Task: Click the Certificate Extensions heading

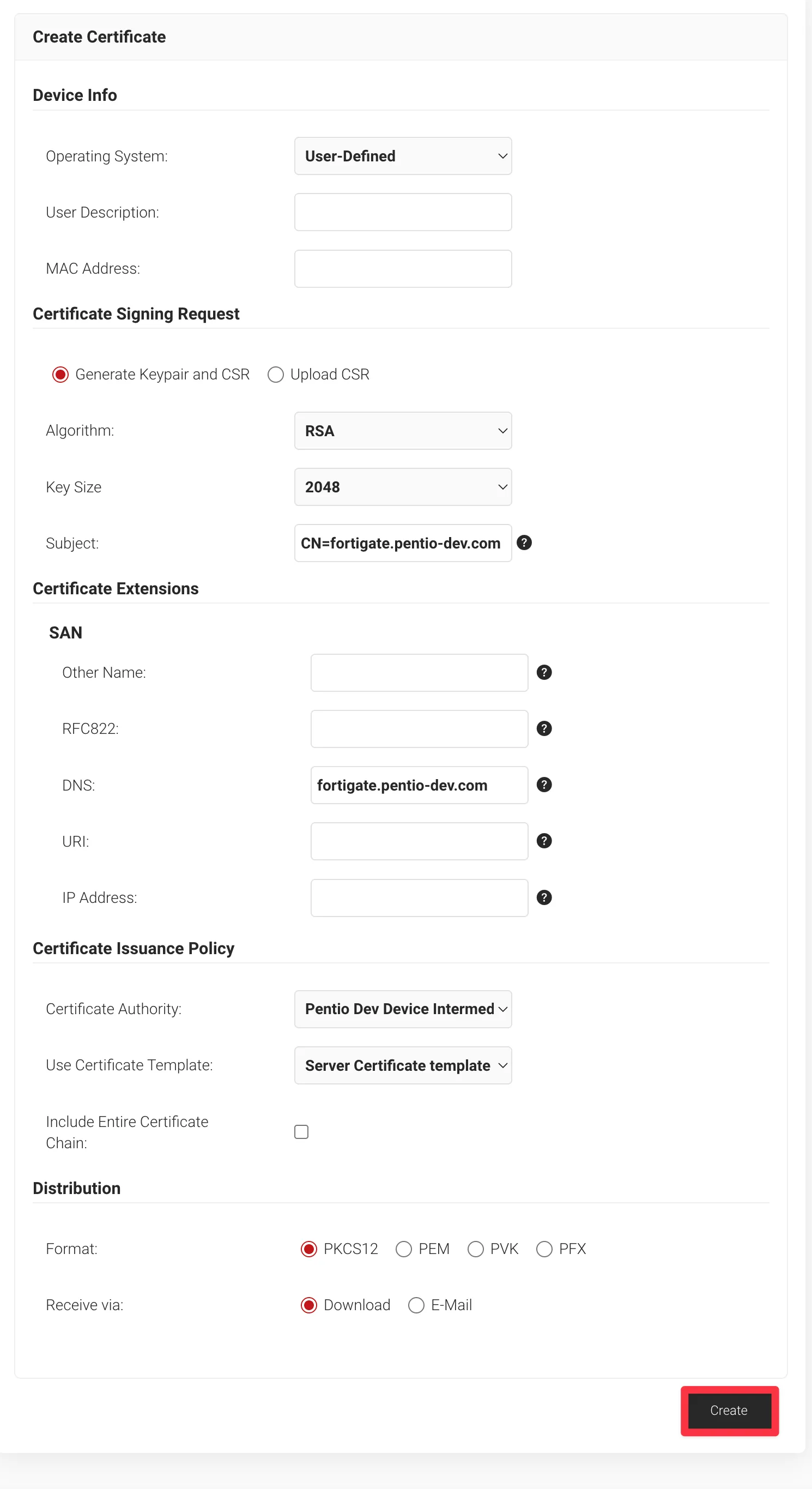Action: point(116,588)
